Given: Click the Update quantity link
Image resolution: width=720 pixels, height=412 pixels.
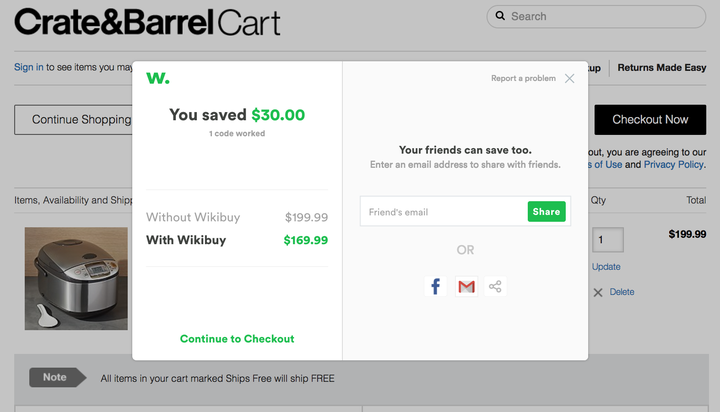Looking at the screenshot, I should pos(606,267).
